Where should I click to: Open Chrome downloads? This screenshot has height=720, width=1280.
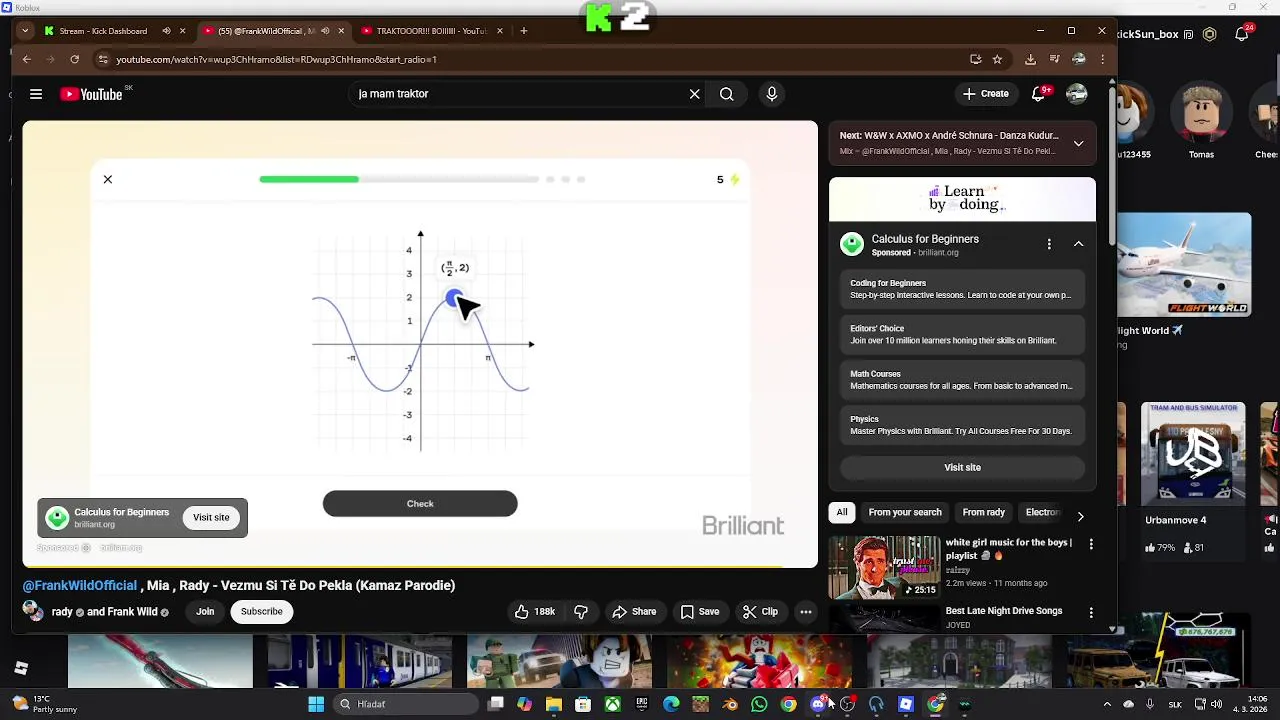(1030, 59)
